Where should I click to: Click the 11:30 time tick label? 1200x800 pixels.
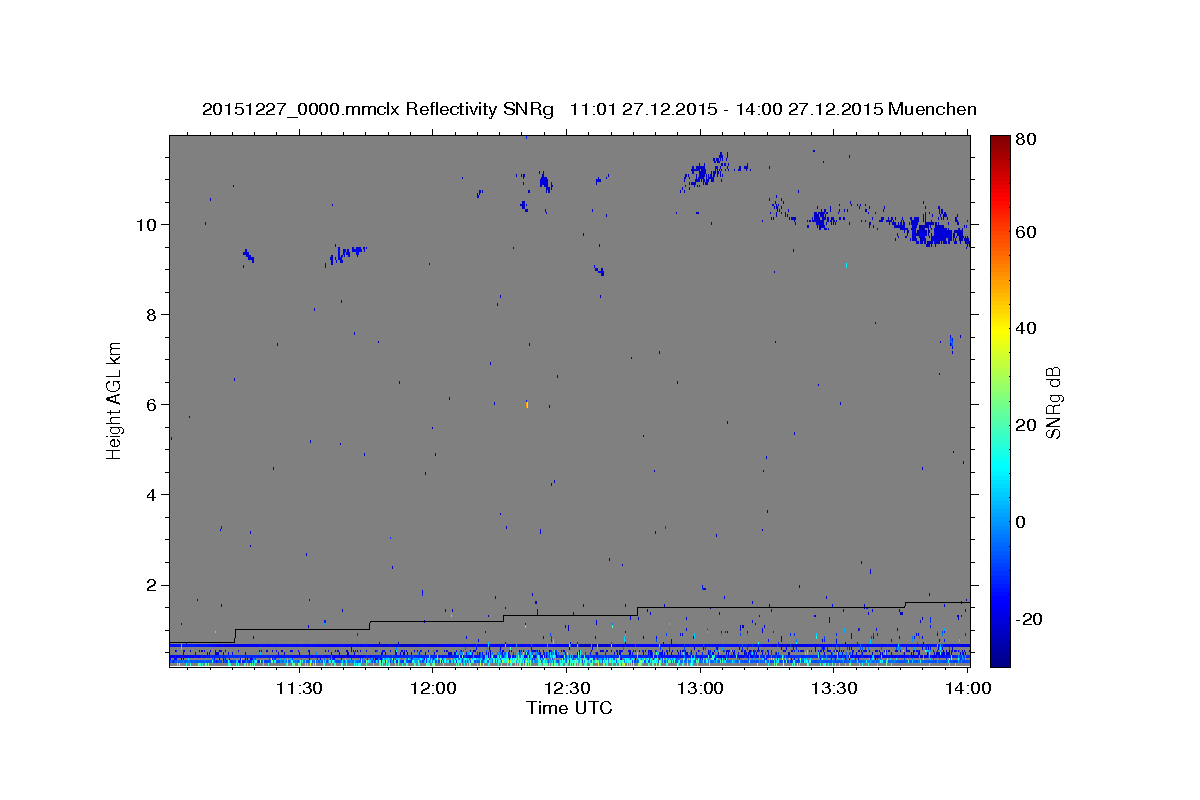pos(298,689)
